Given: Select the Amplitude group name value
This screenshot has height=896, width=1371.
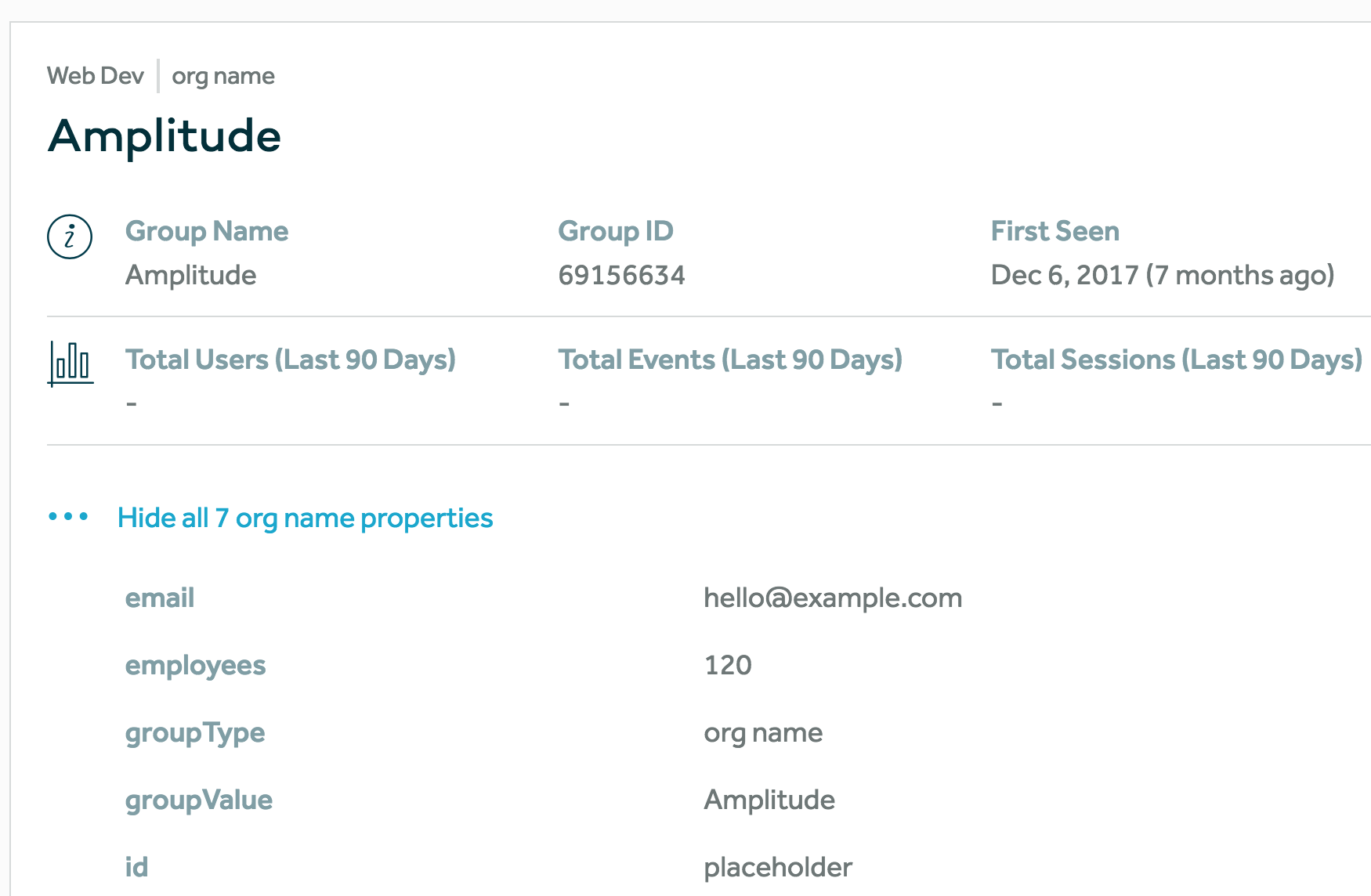Looking at the screenshot, I should pos(191,276).
